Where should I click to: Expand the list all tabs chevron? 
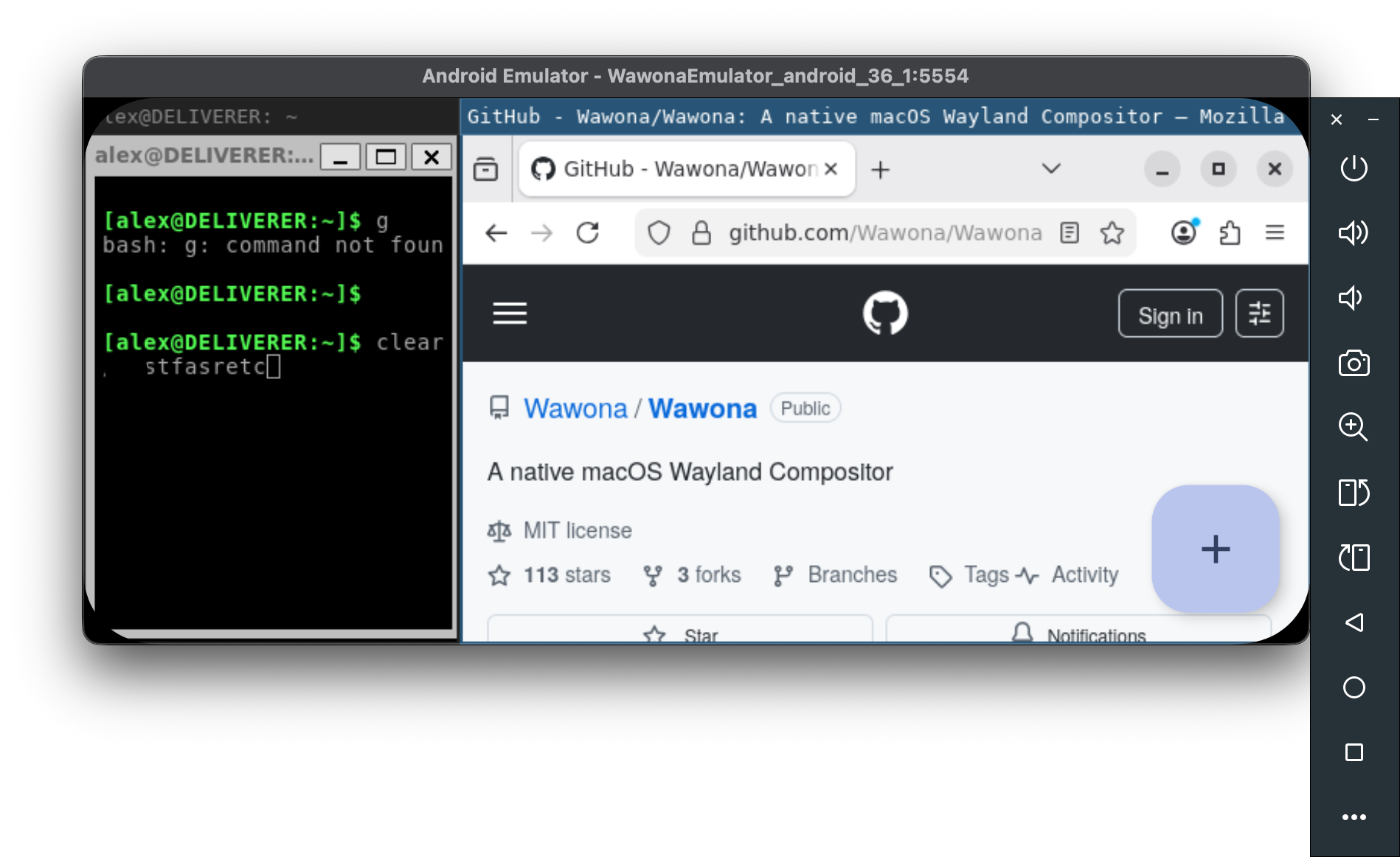pos(1051,169)
